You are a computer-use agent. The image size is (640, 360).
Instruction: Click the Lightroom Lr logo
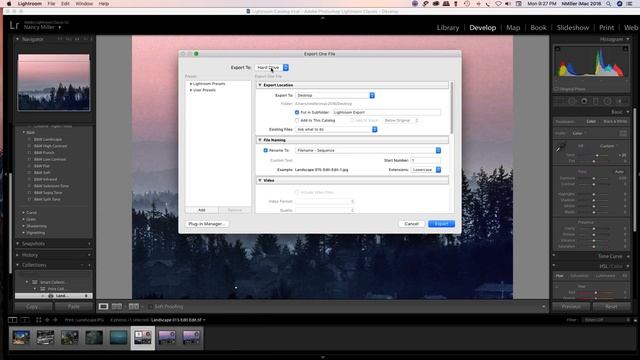point(14,25)
